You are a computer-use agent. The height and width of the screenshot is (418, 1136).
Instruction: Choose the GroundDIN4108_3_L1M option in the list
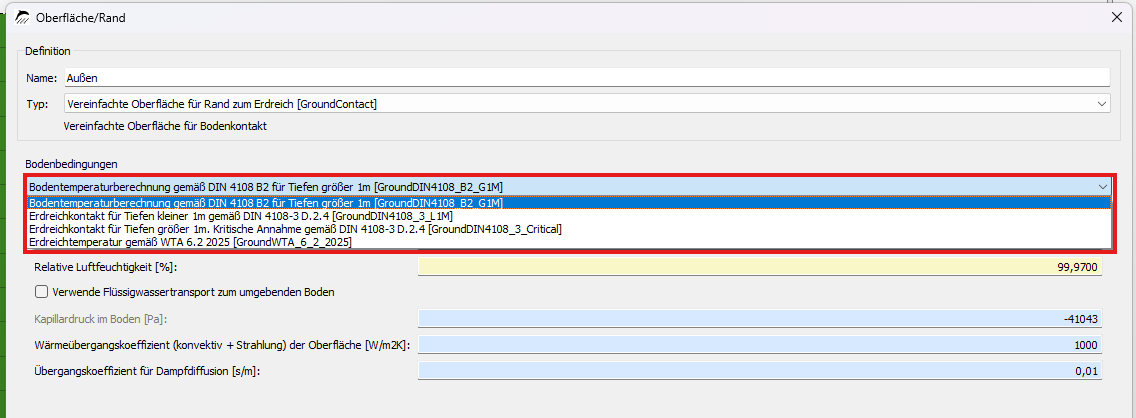click(569, 216)
